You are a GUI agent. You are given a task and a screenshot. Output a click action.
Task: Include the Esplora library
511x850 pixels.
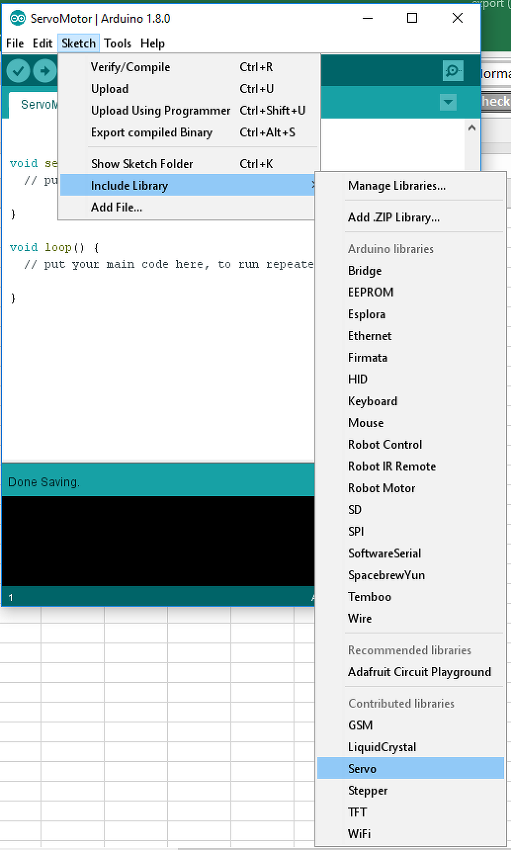410,314
